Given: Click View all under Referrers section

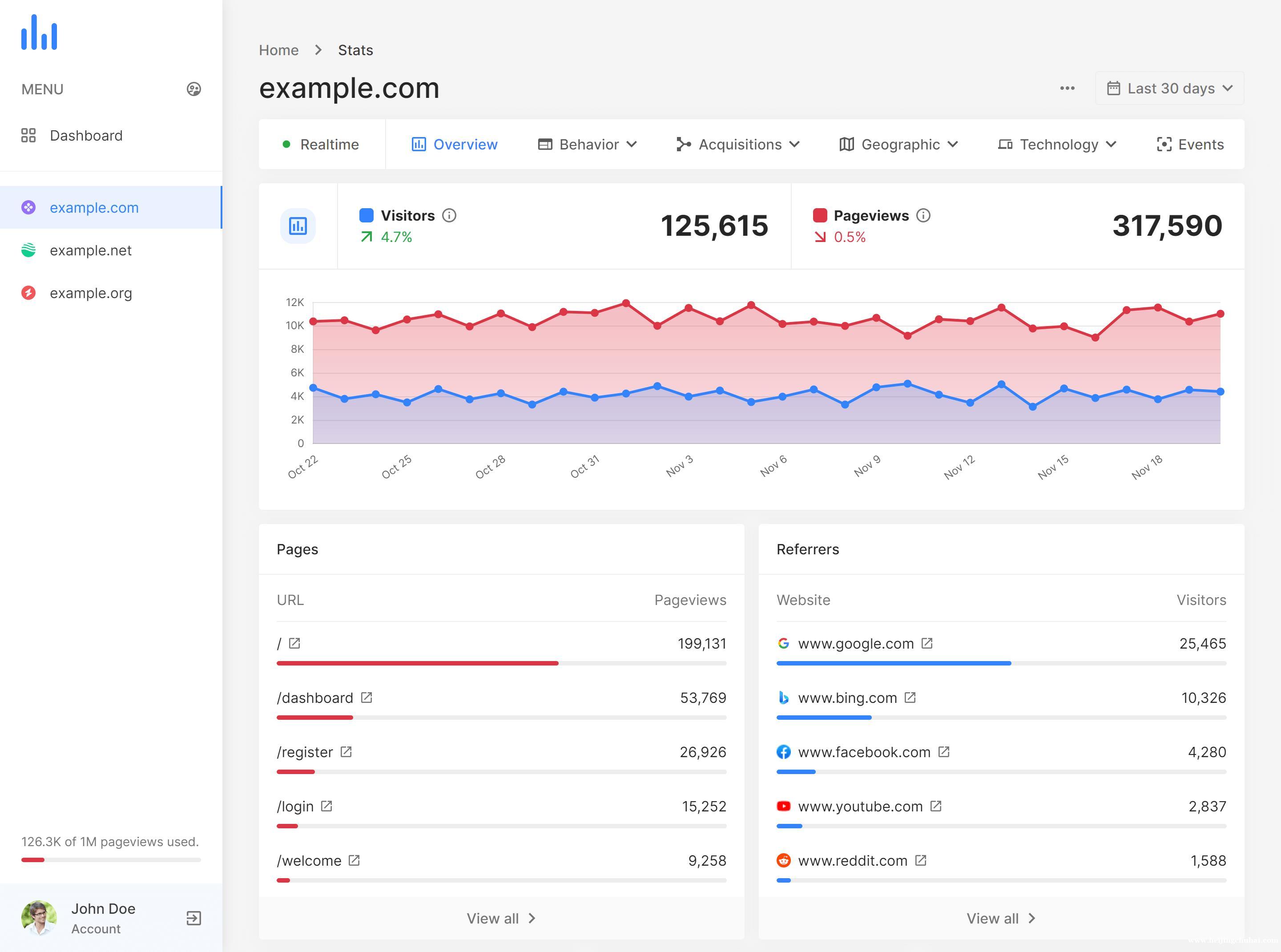Looking at the screenshot, I should [1001, 917].
